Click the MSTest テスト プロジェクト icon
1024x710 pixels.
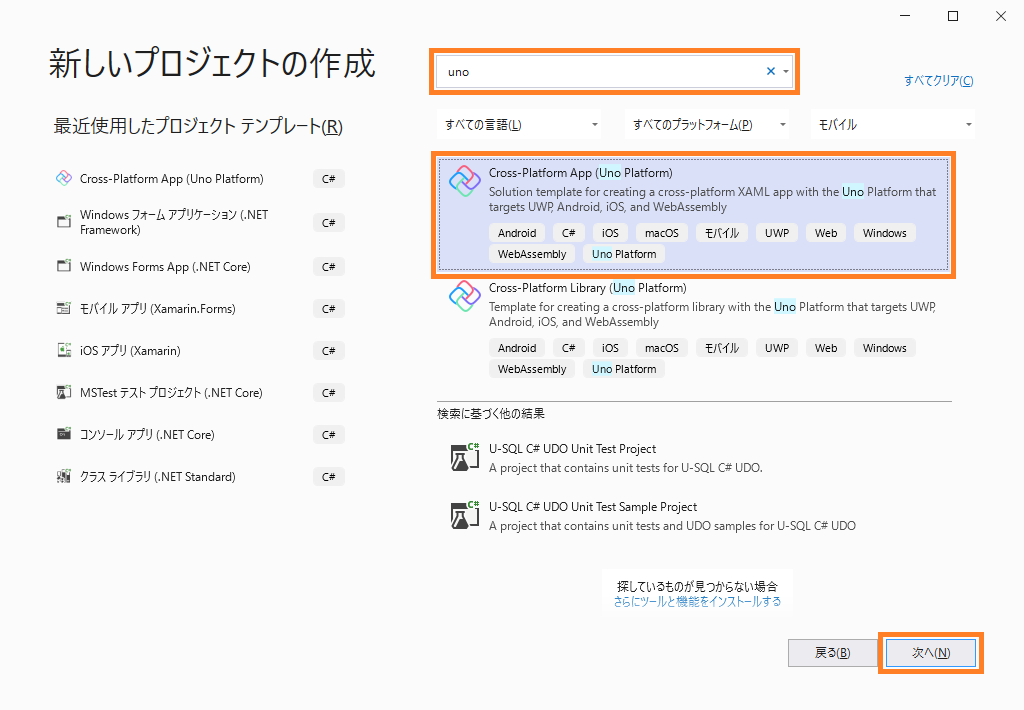(x=64, y=393)
